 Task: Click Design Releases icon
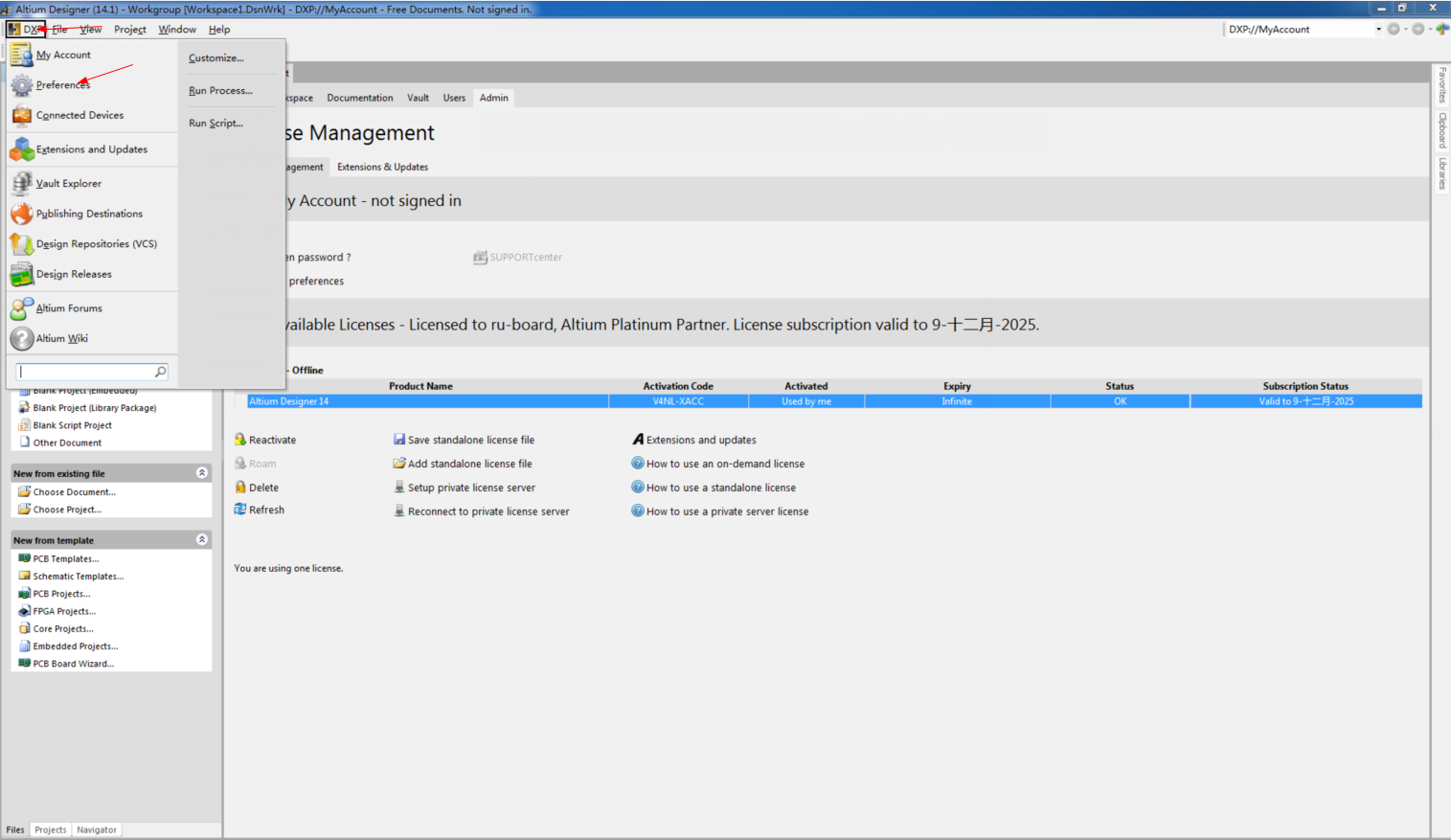tap(21, 275)
